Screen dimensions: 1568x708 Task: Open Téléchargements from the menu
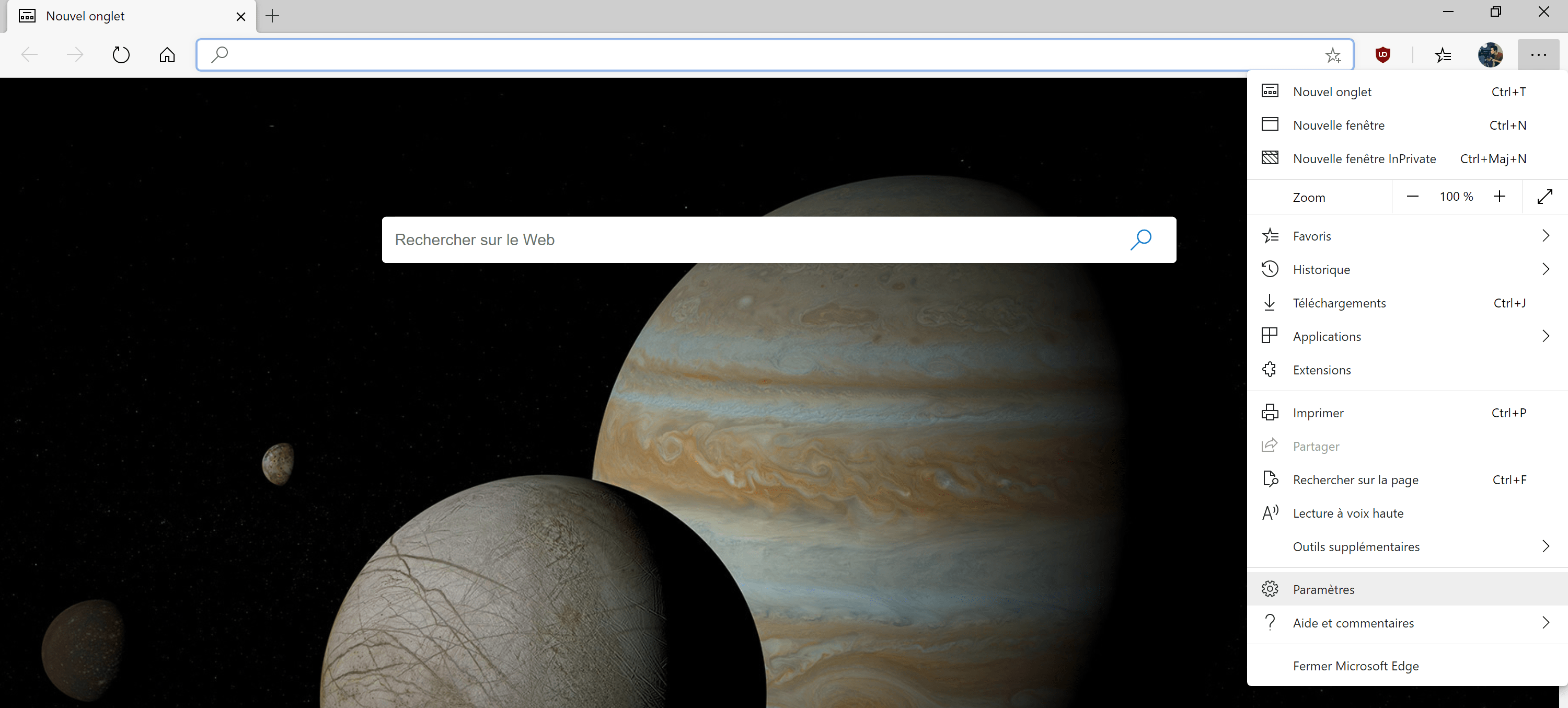[x=1408, y=303]
